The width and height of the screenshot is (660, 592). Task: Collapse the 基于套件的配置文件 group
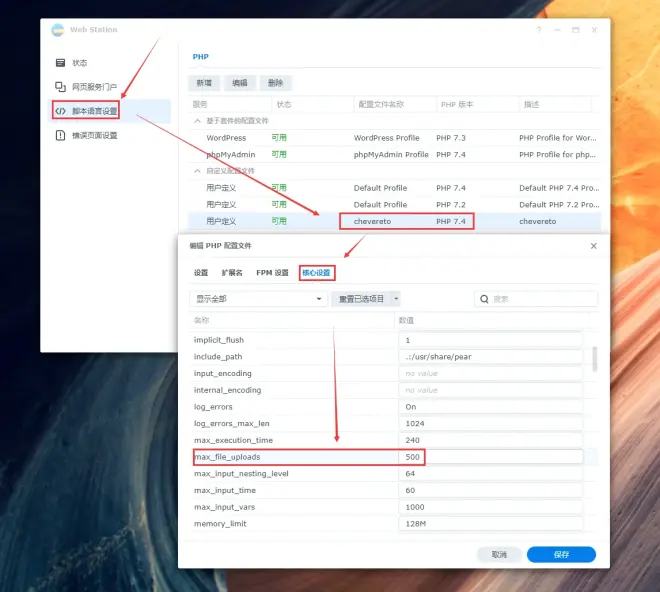[x=197, y=121]
